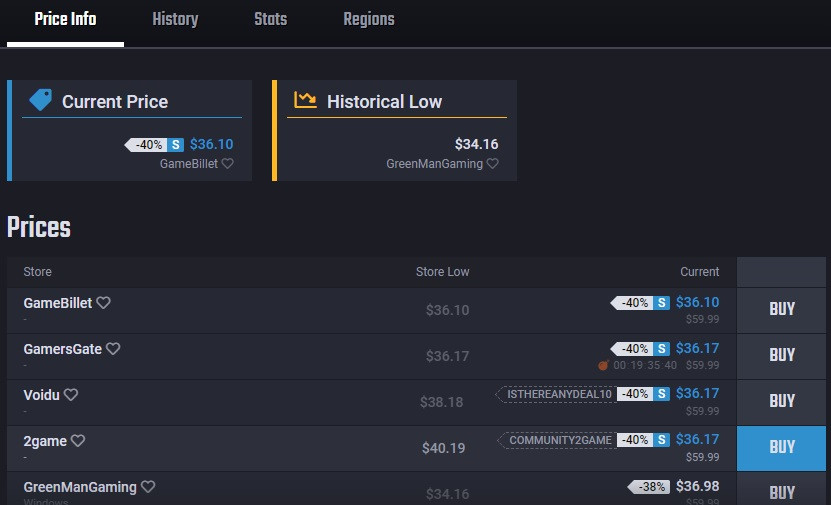Image resolution: width=831 pixels, height=505 pixels.
Task: Toggle heart next to GamersGate row
Action: click(x=113, y=349)
